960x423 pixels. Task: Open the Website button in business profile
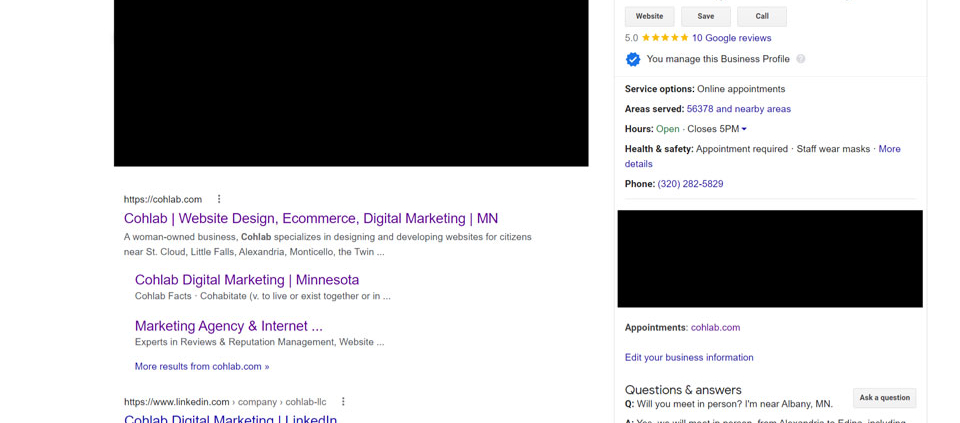649,17
